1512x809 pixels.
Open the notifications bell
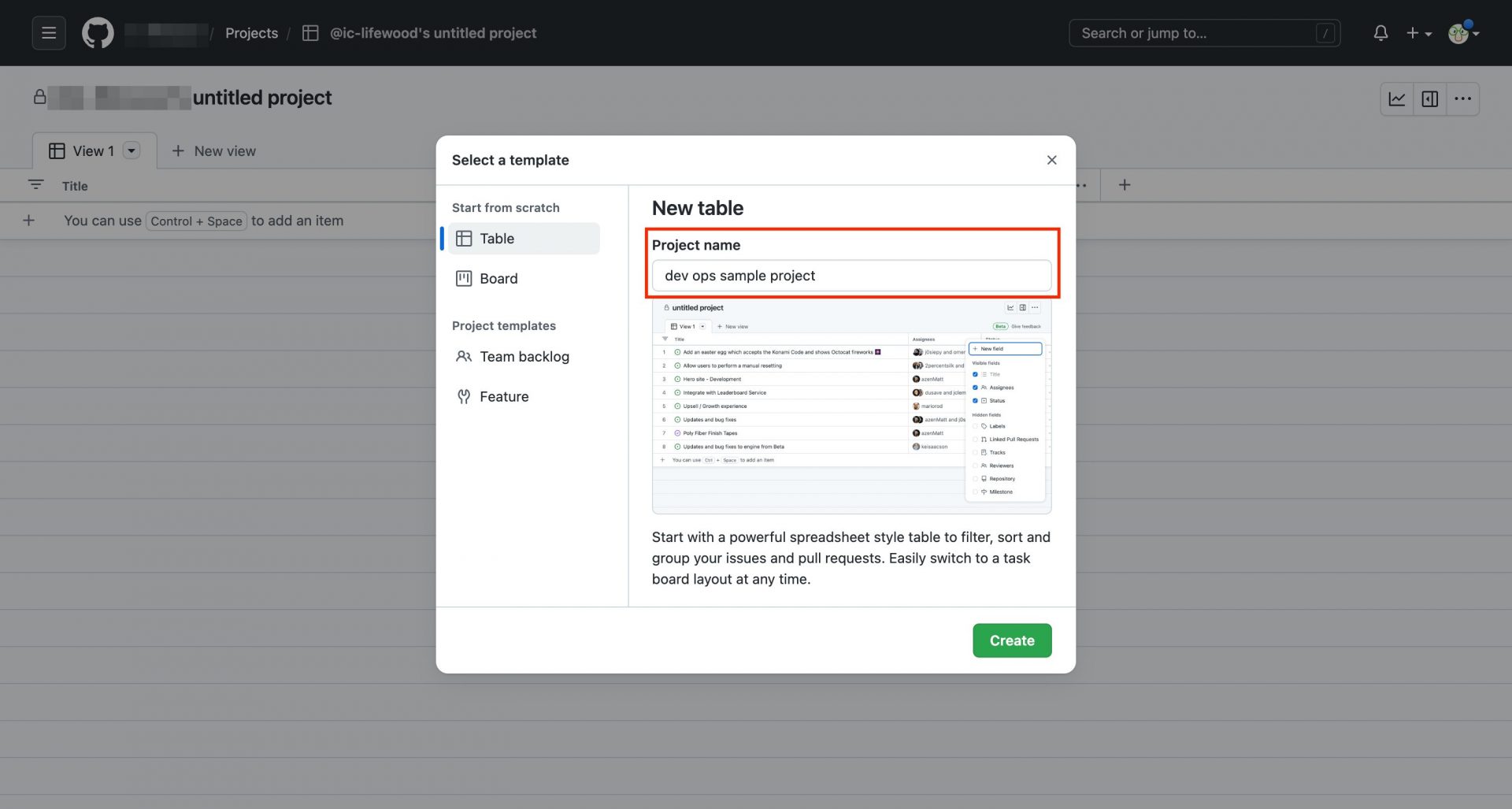click(x=1380, y=33)
